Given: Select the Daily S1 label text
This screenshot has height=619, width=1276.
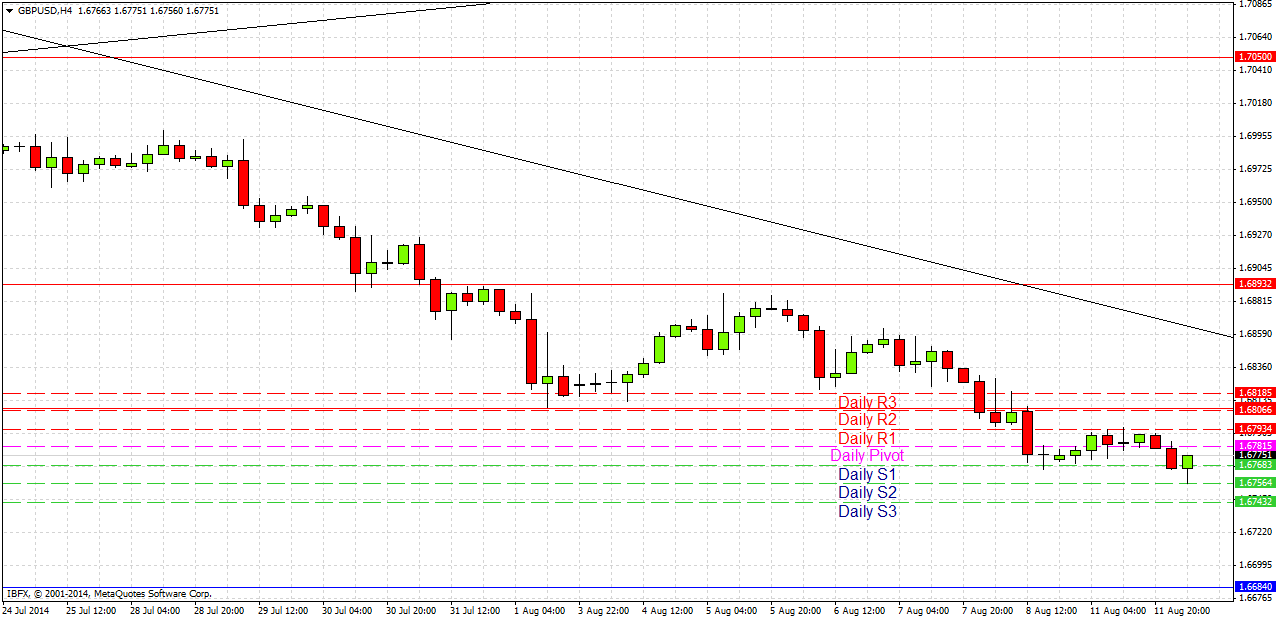Looking at the screenshot, I should point(866,475).
